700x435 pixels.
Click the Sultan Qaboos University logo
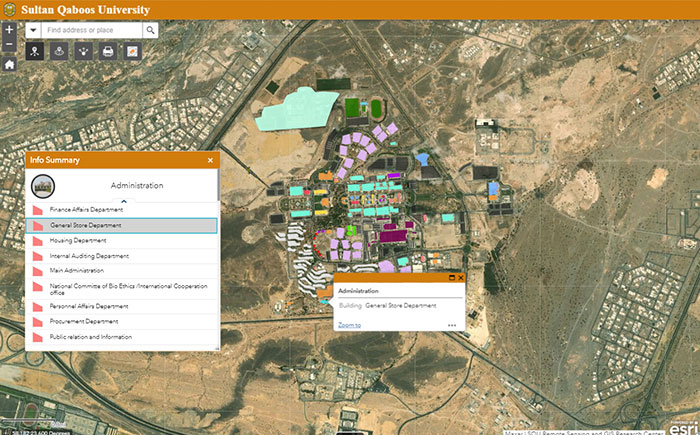(x=9, y=9)
